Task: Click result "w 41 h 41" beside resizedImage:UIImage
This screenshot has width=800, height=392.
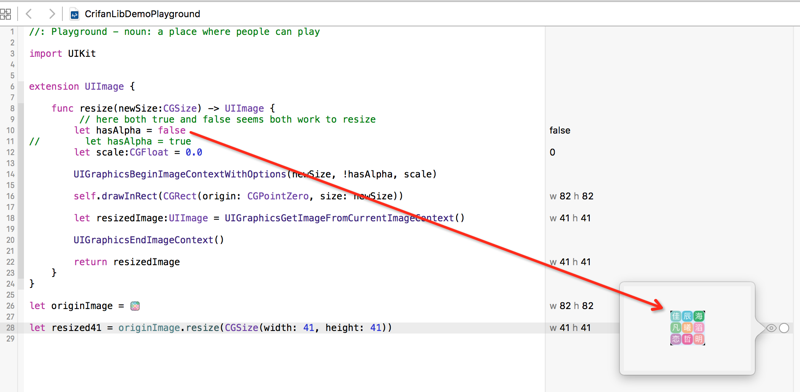Action: 570,218
